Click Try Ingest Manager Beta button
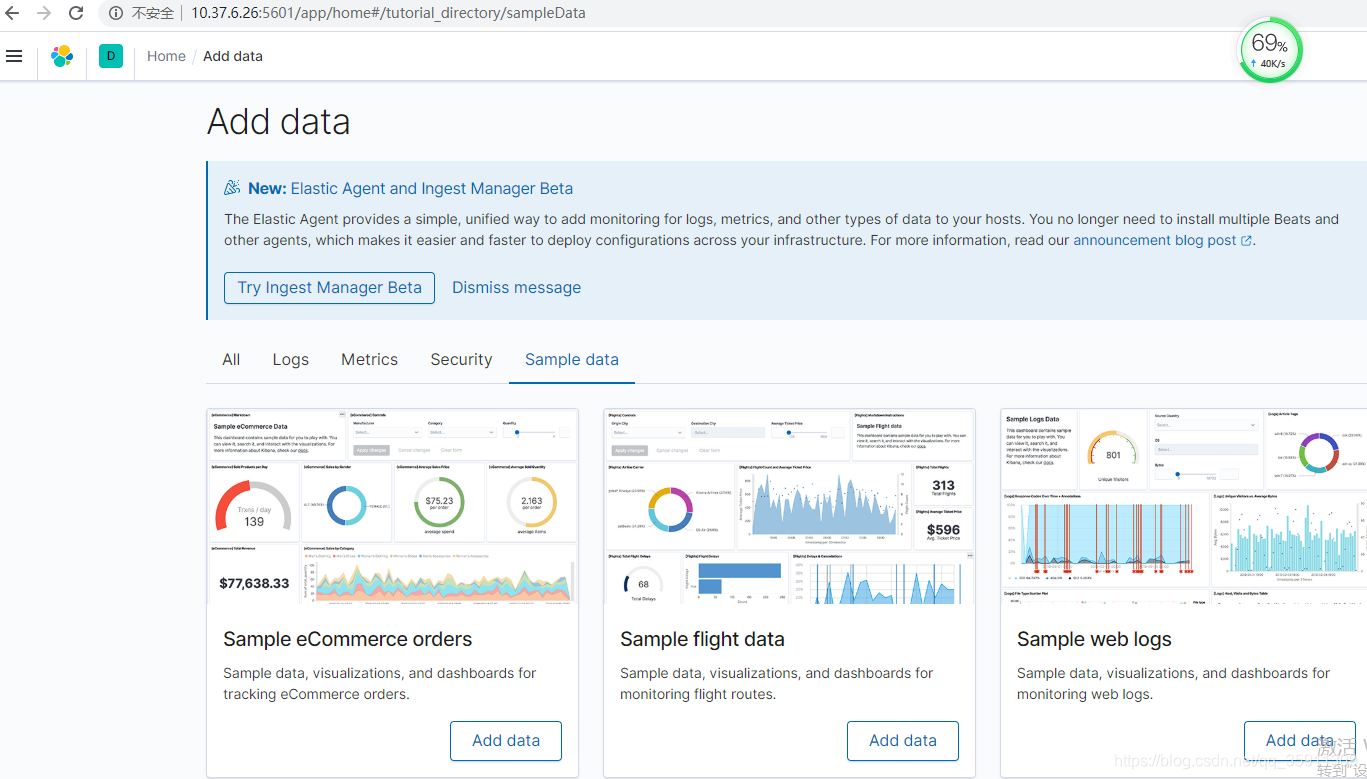Image resolution: width=1367 pixels, height=779 pixels. click(x=329, y=287)
